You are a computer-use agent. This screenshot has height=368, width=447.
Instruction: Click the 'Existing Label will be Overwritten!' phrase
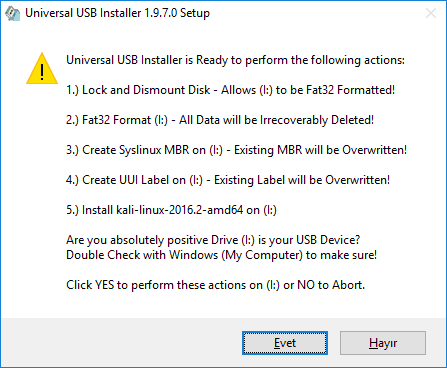point(302,180)
